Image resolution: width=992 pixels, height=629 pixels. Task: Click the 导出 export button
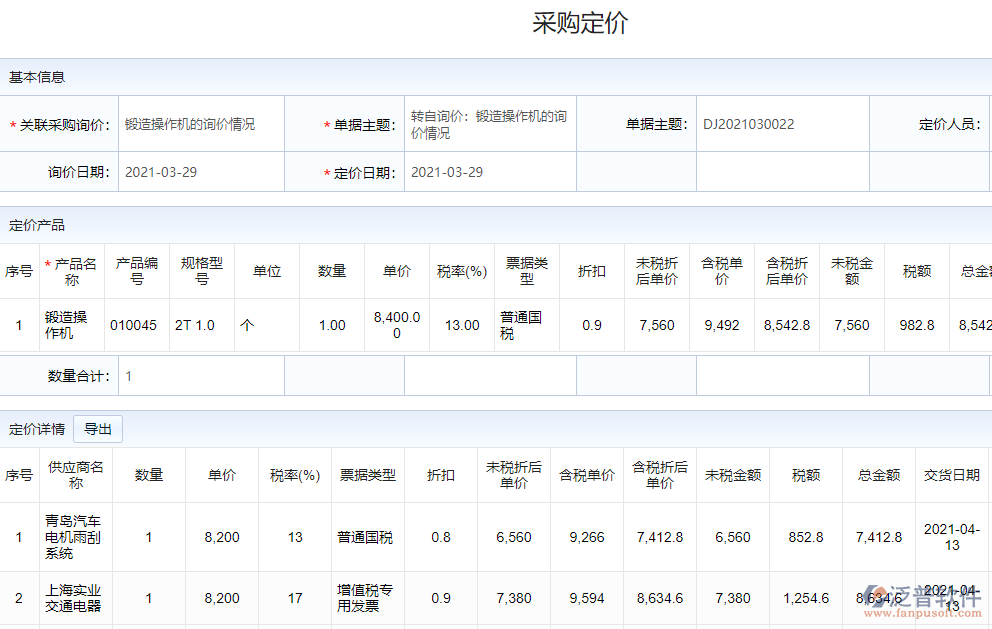98,429
